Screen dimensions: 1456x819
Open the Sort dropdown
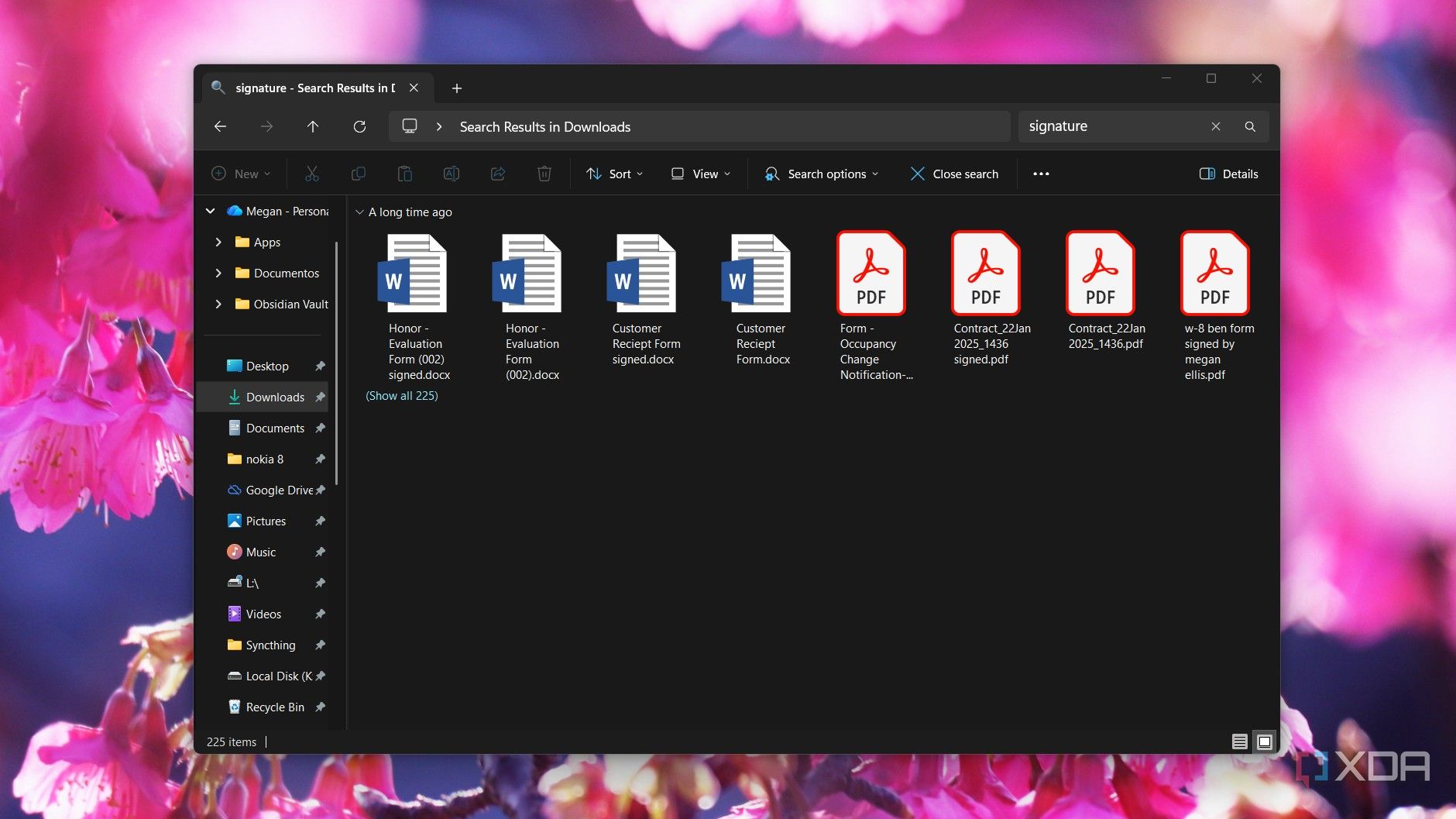615,174
